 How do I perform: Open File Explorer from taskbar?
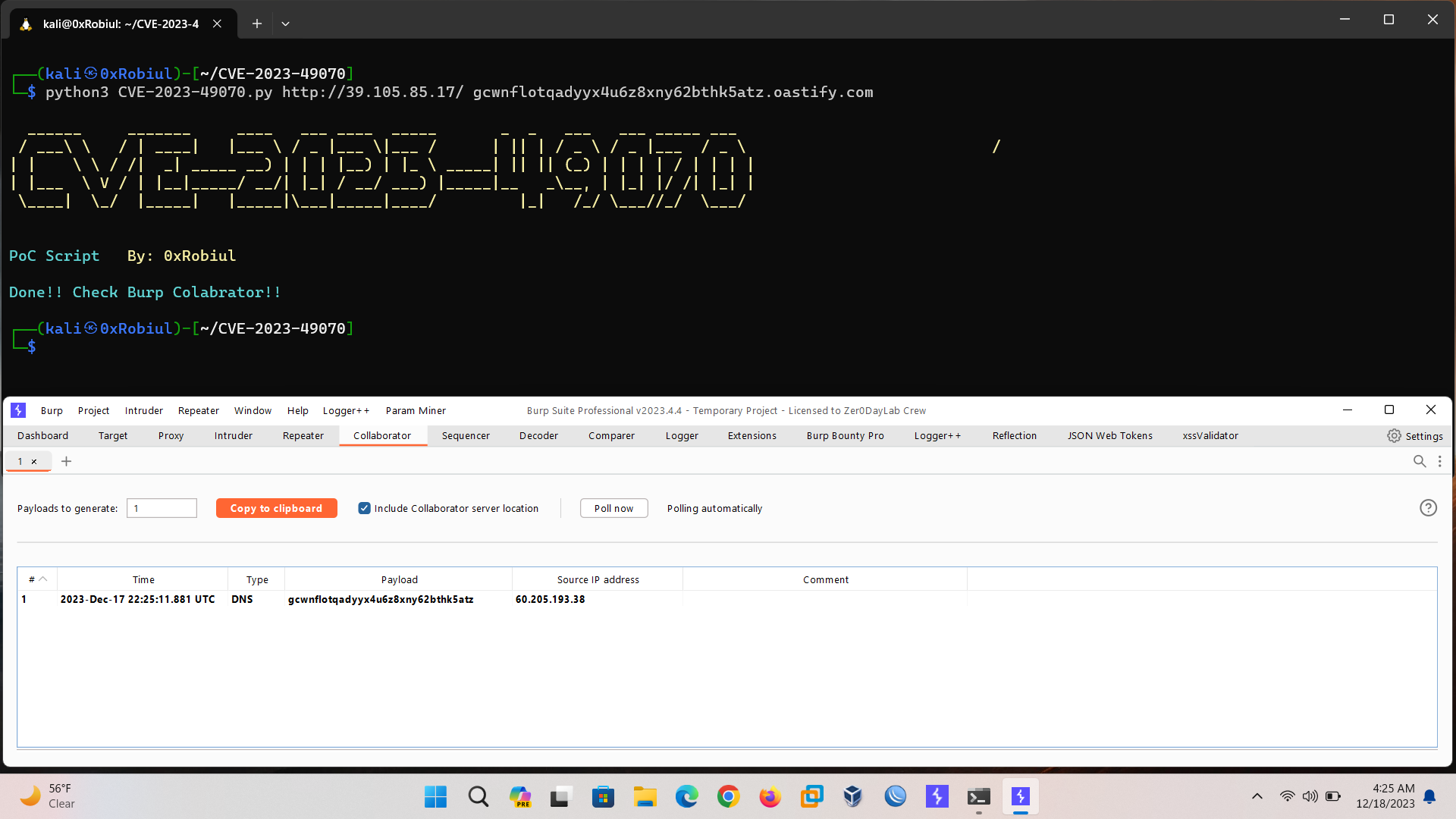645,796
